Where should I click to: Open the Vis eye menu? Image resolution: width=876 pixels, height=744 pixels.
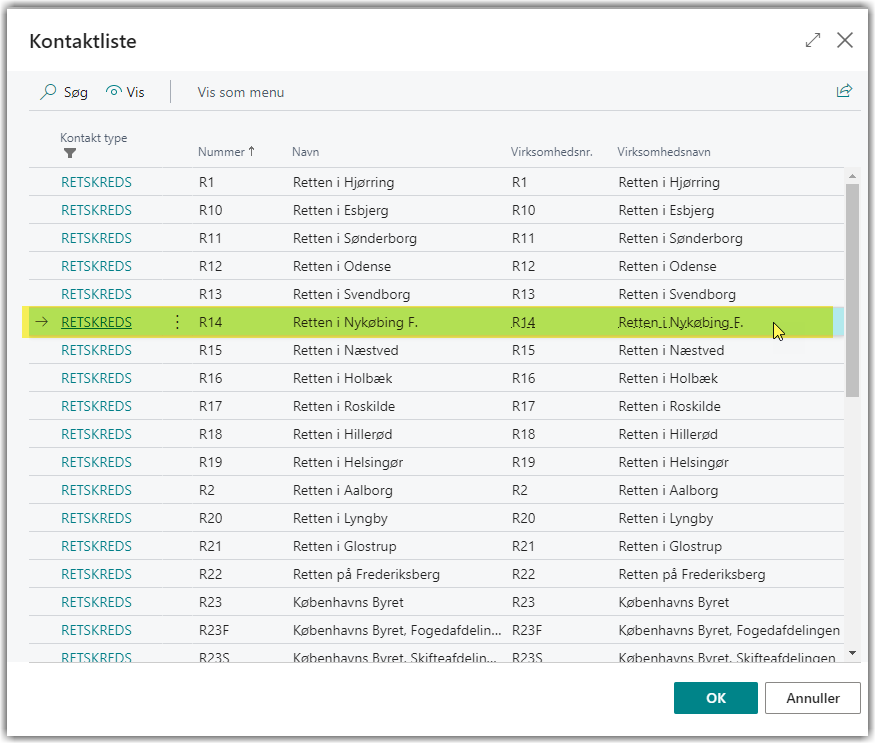pyautogui.click(x=125, y=92)
